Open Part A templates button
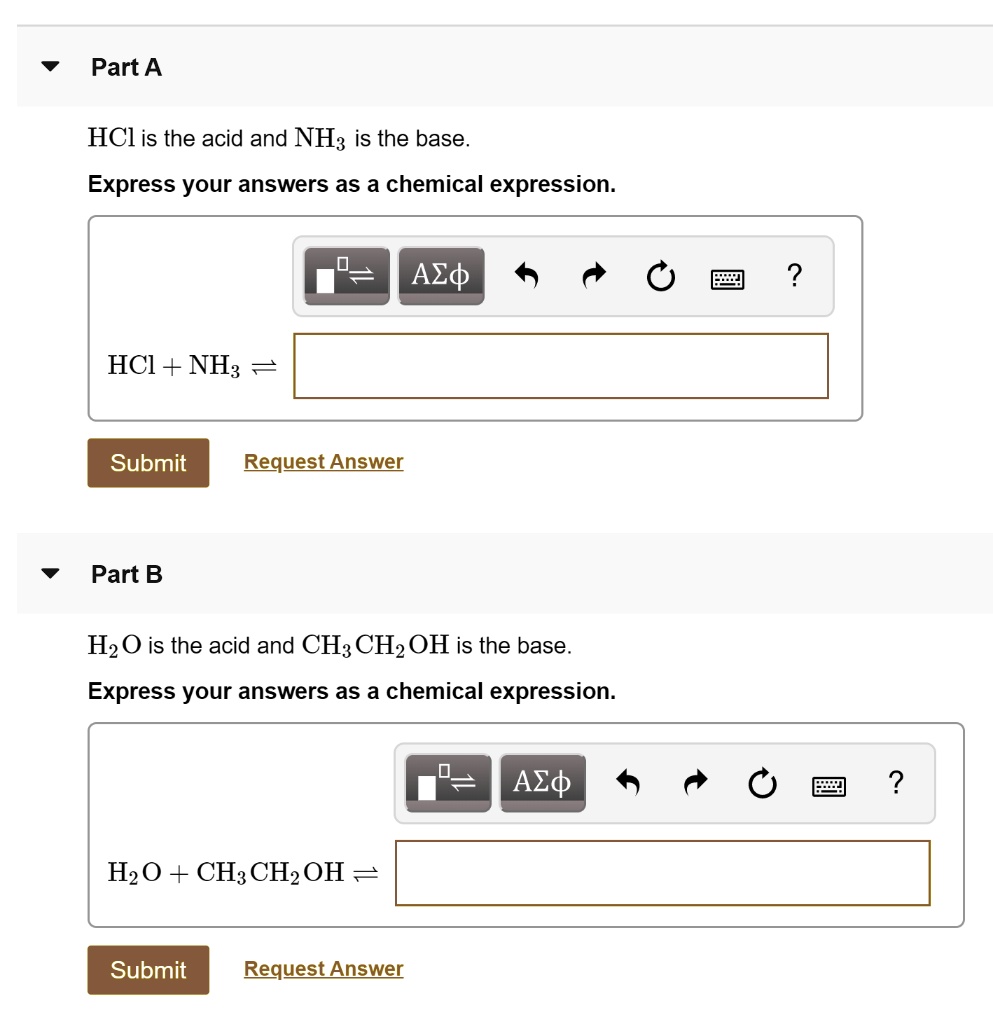The width and height of the screenshot is (993, 1024). (x=346, y=275)
